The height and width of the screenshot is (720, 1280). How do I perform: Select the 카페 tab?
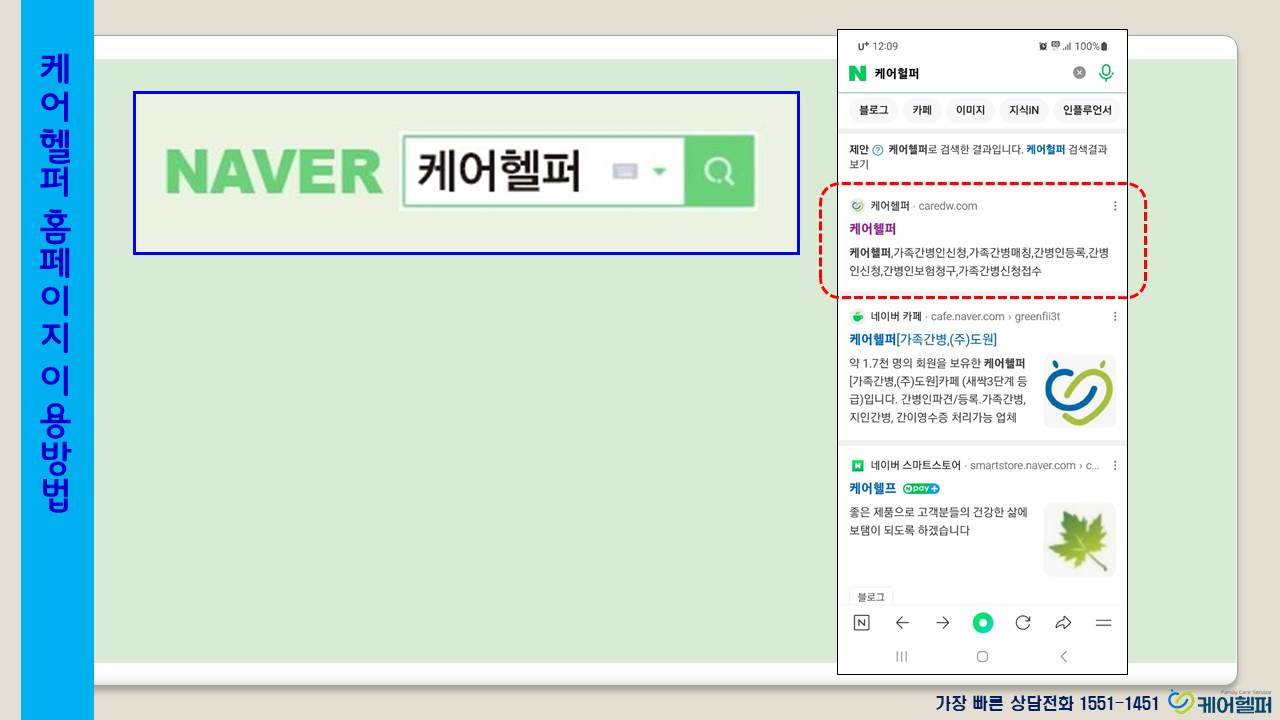[x=922, y=110]
